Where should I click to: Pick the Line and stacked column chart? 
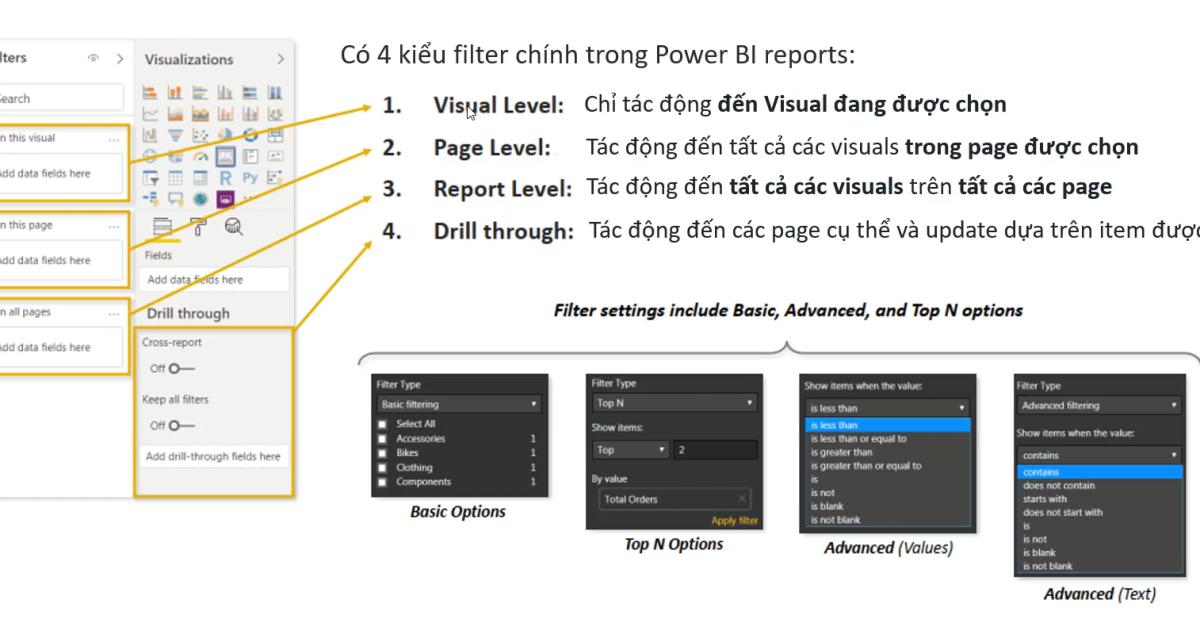coord(225,114)
